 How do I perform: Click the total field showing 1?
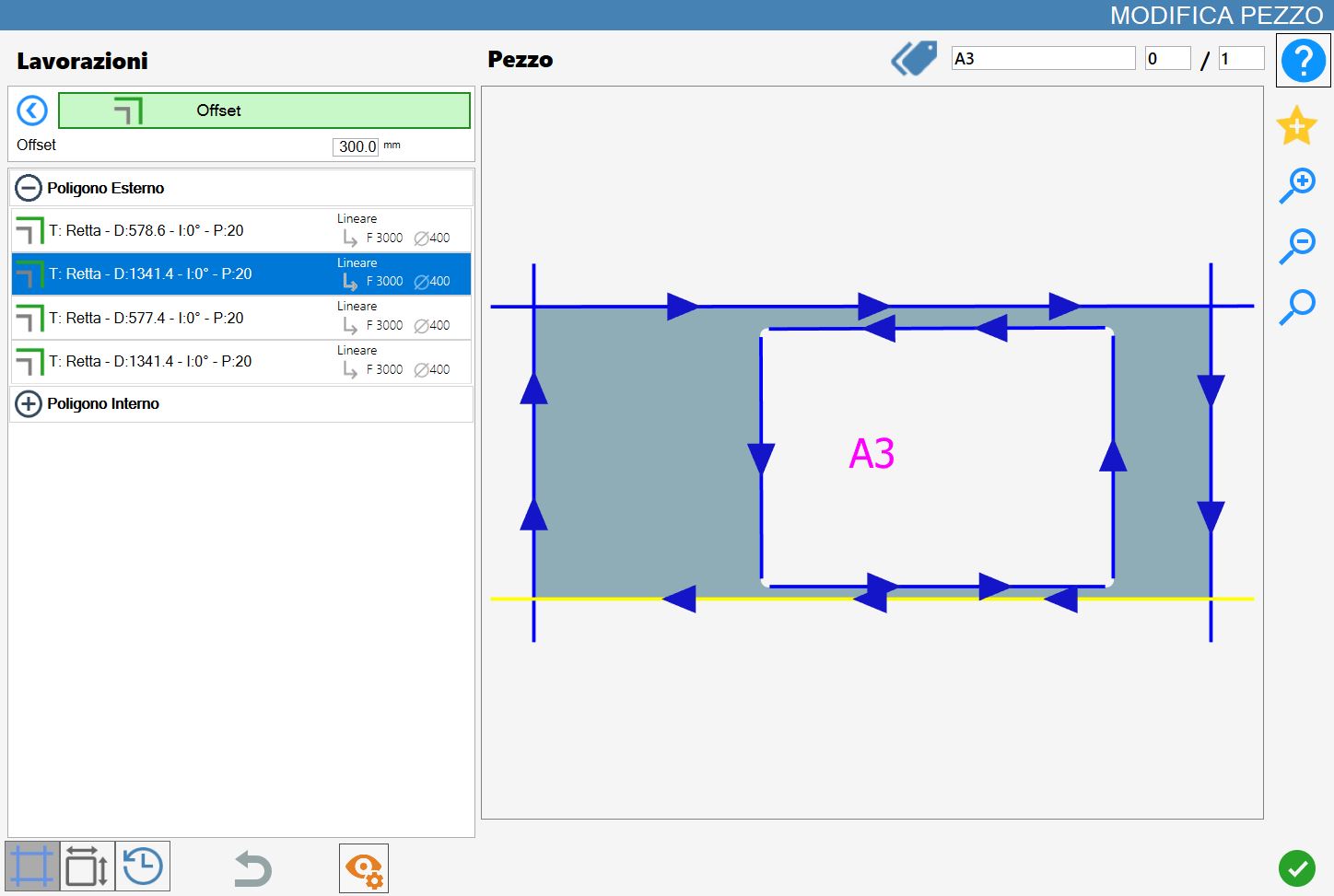(x=1242, y=59)
